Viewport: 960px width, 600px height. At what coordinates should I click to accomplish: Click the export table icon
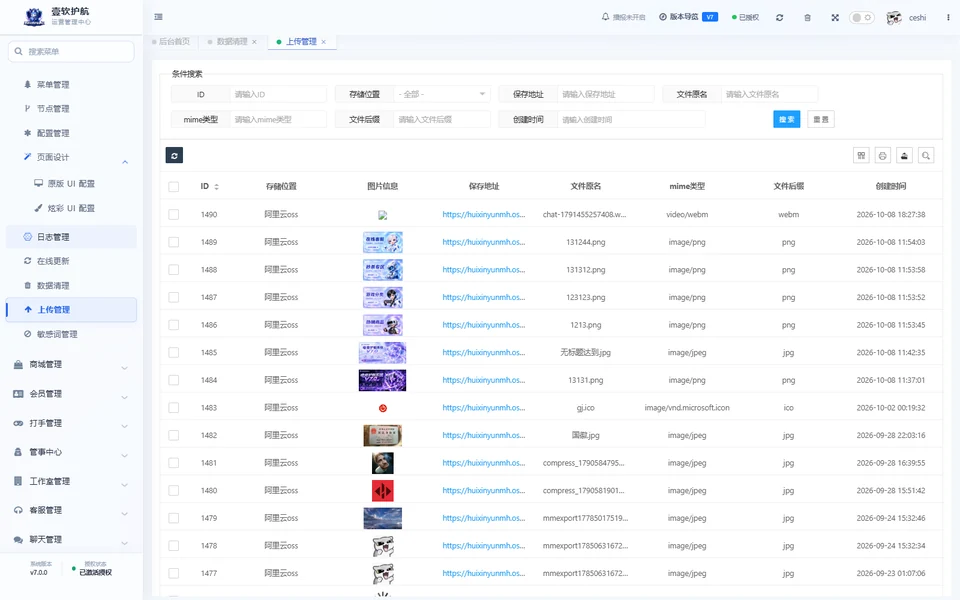904,156
